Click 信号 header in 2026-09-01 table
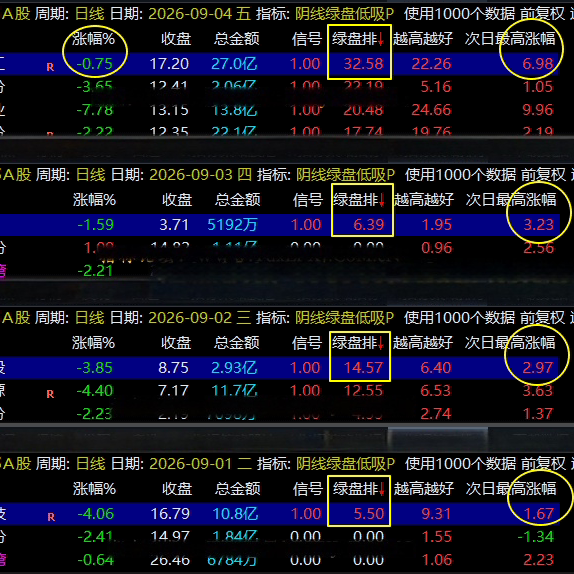Screen dimensions: 574x574 coord(308,489)
